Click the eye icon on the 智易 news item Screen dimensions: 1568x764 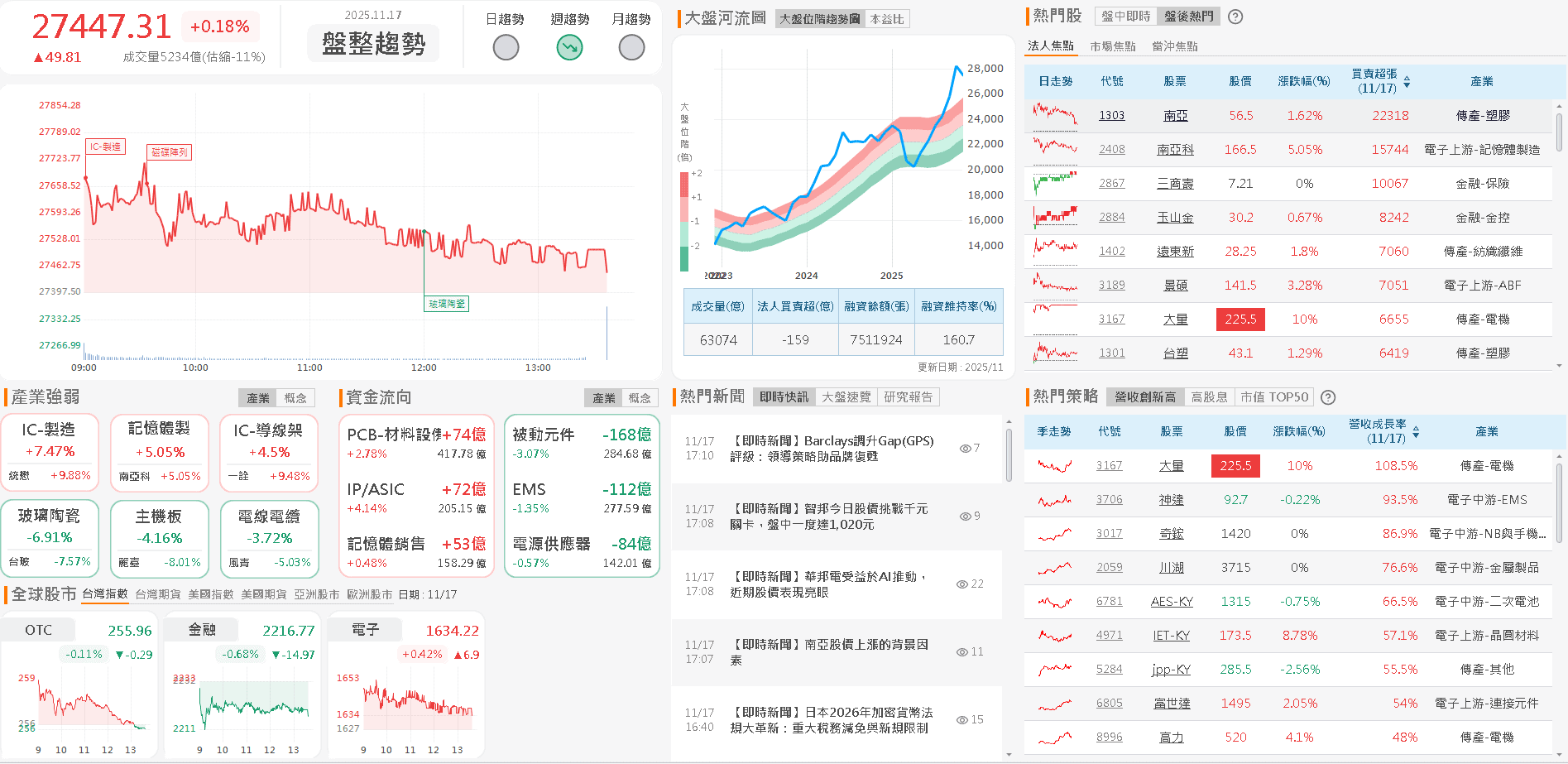pos(964,516)
